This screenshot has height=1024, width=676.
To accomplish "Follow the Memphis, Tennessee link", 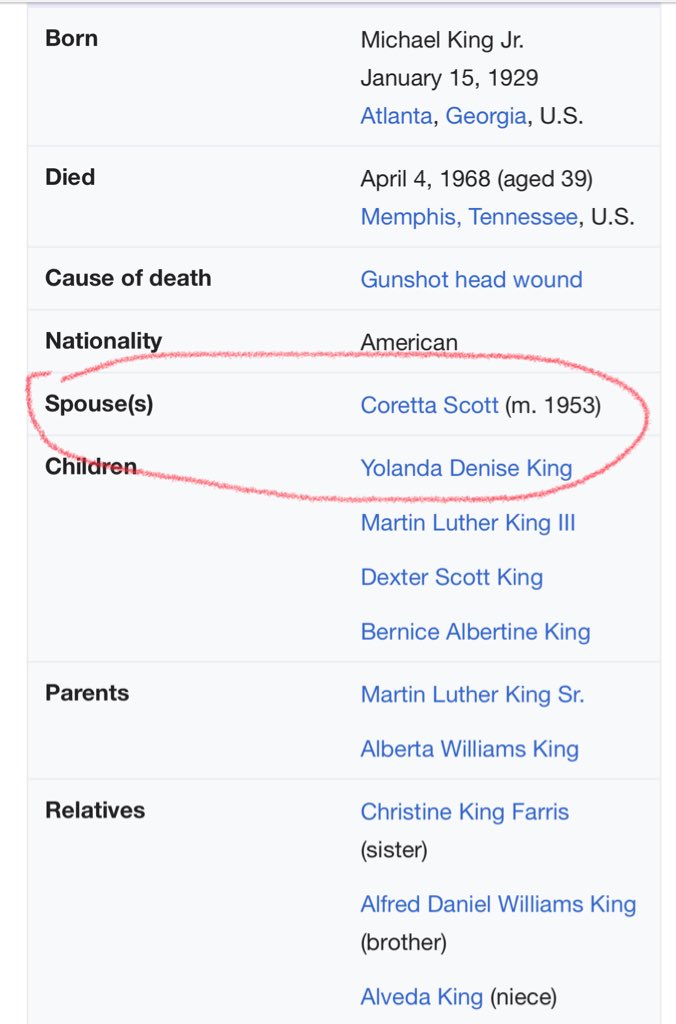I will 470,217.
